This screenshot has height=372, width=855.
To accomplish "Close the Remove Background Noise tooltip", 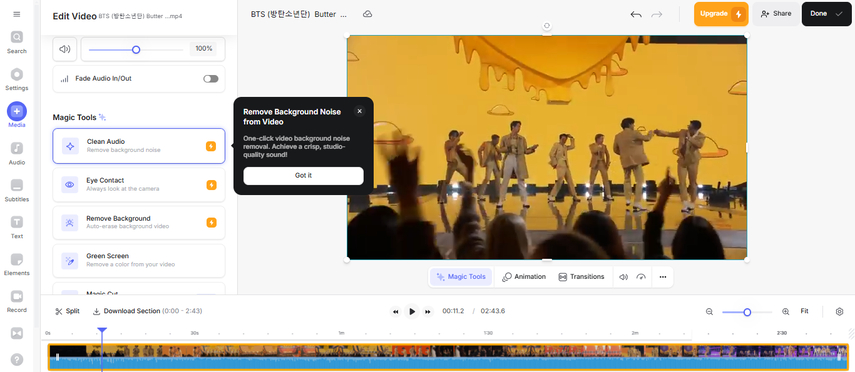I will [x=359, y=111].
